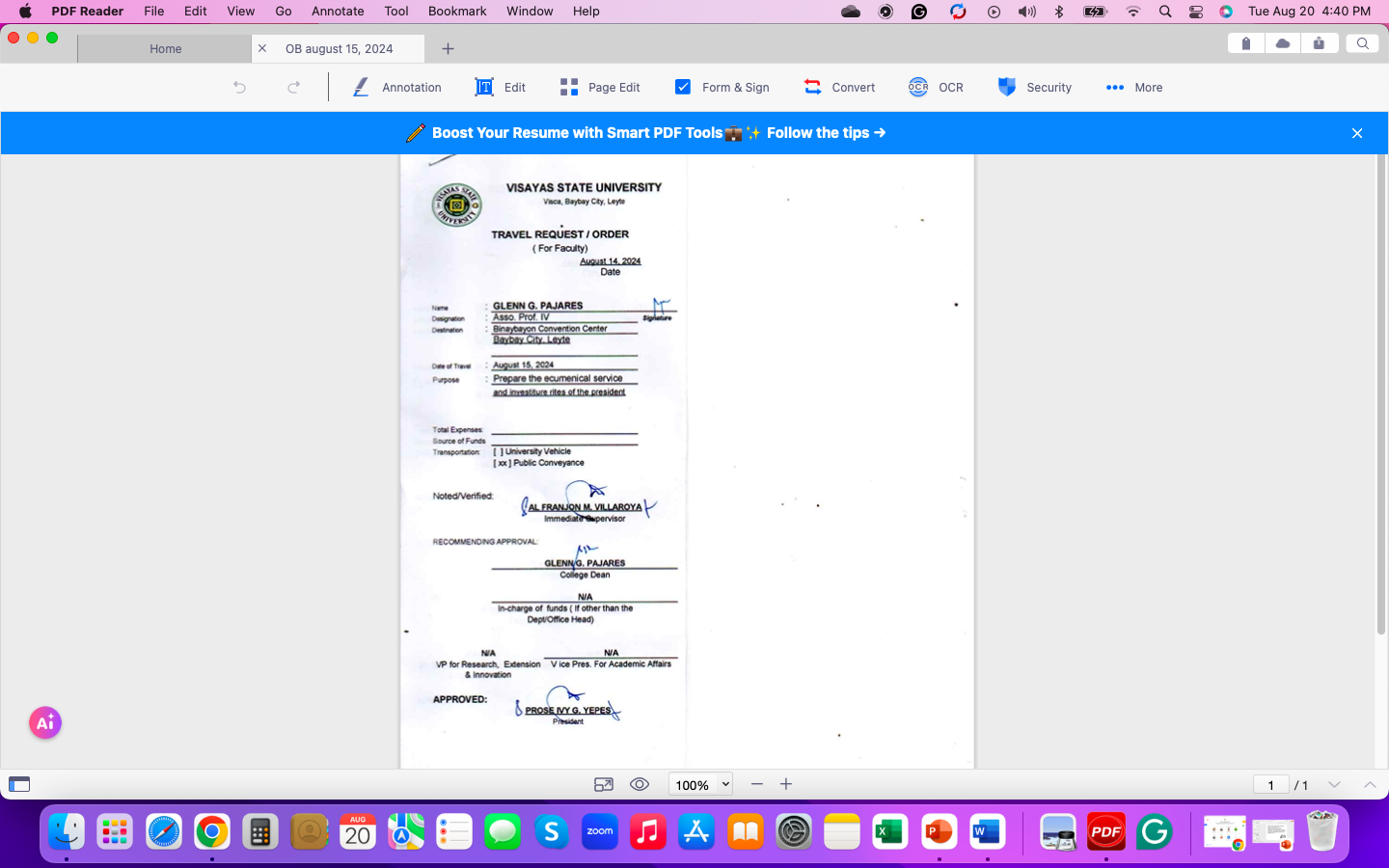Click the page number input field
This screenshot has width=1389, height=868.
(1270, 784)
